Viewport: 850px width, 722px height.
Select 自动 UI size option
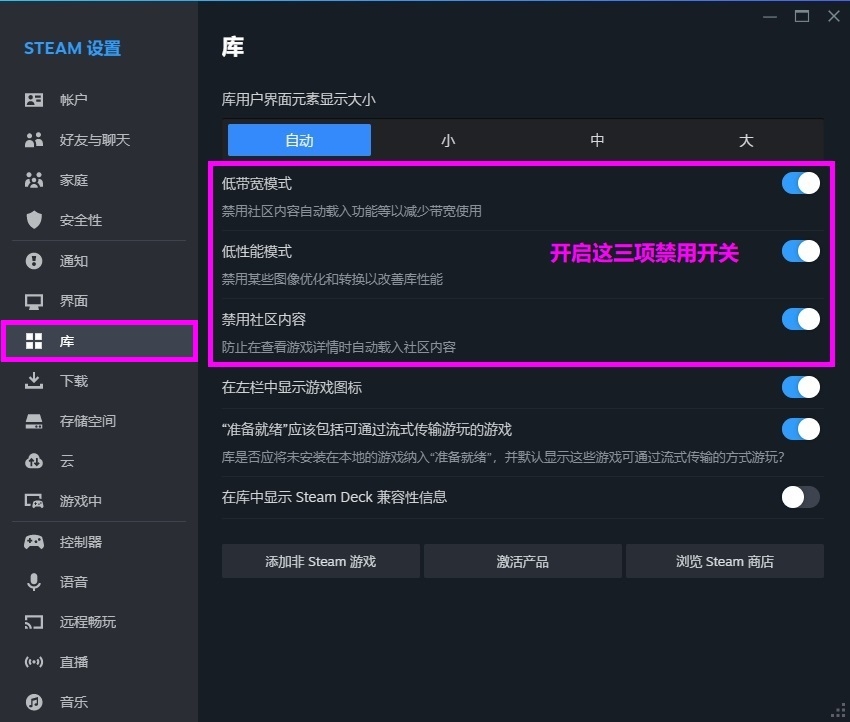[299, 140]
